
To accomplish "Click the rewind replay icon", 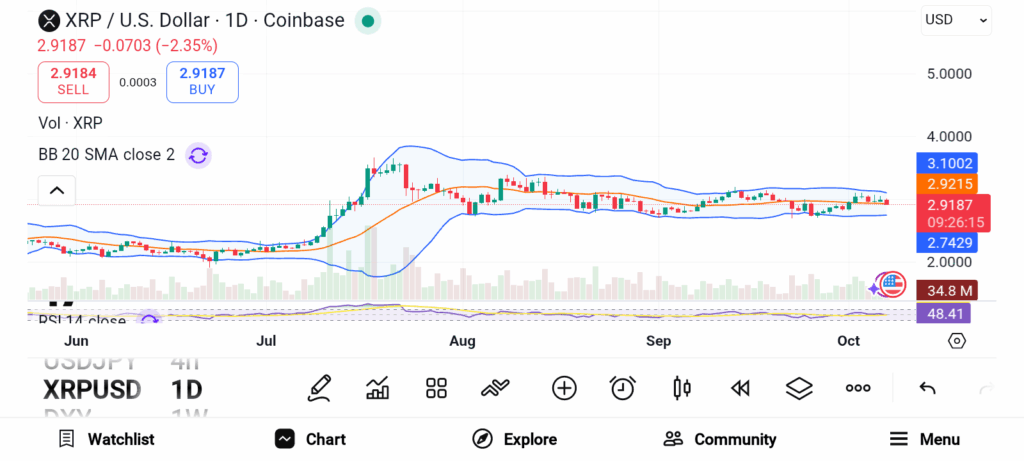I will pyautogui.click(x=740, y=388).
